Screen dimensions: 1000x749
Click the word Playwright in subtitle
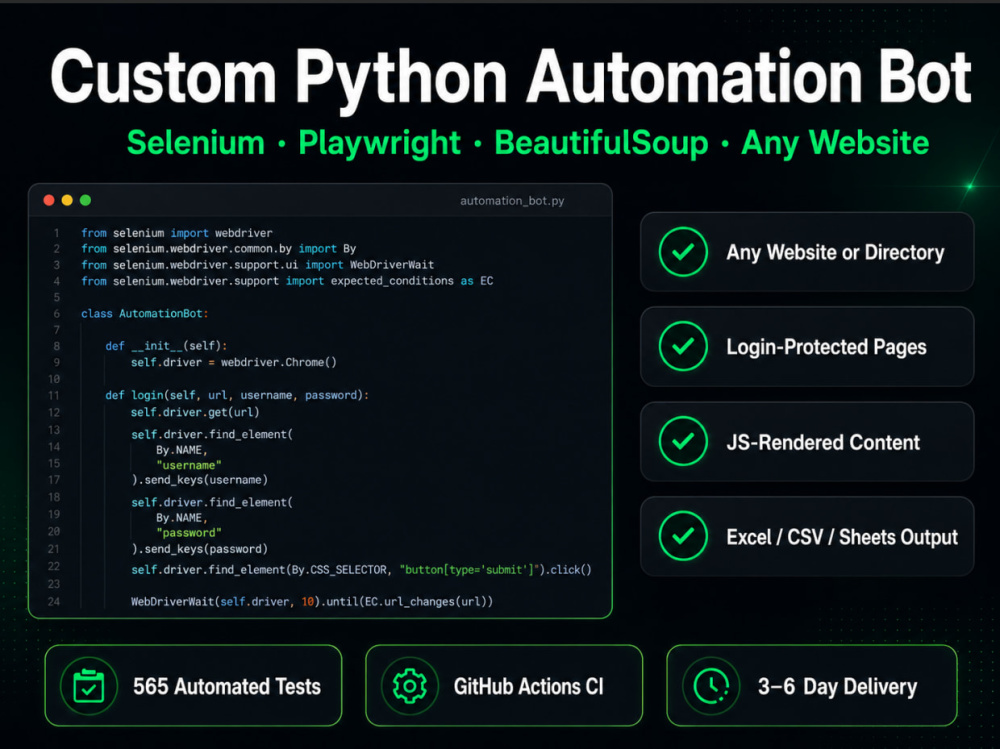[379, 144]
